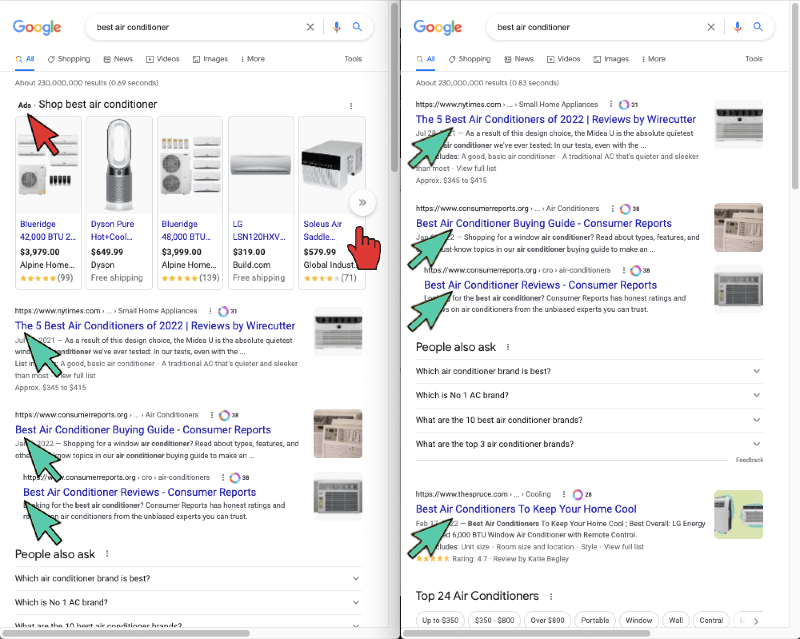Open 'Best Air Conditioner Reviews - Consumer Reports' left window
Screen dimensions: 800x639
pyautogui.click(x=139, y=493)
